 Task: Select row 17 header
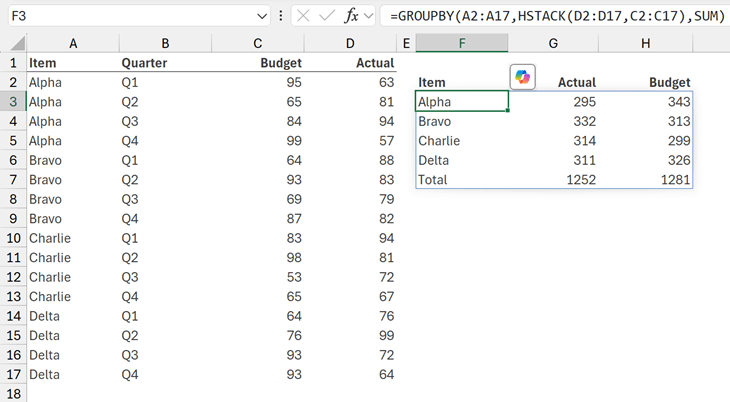point(13,374)
